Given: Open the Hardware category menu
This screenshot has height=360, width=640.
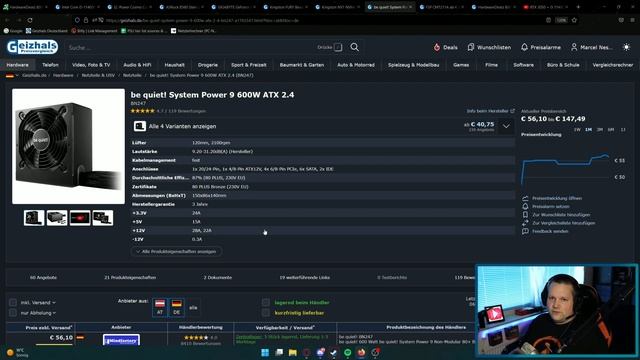Looking at the screenshot, I should pyautogui.click(x=18, y=65).
